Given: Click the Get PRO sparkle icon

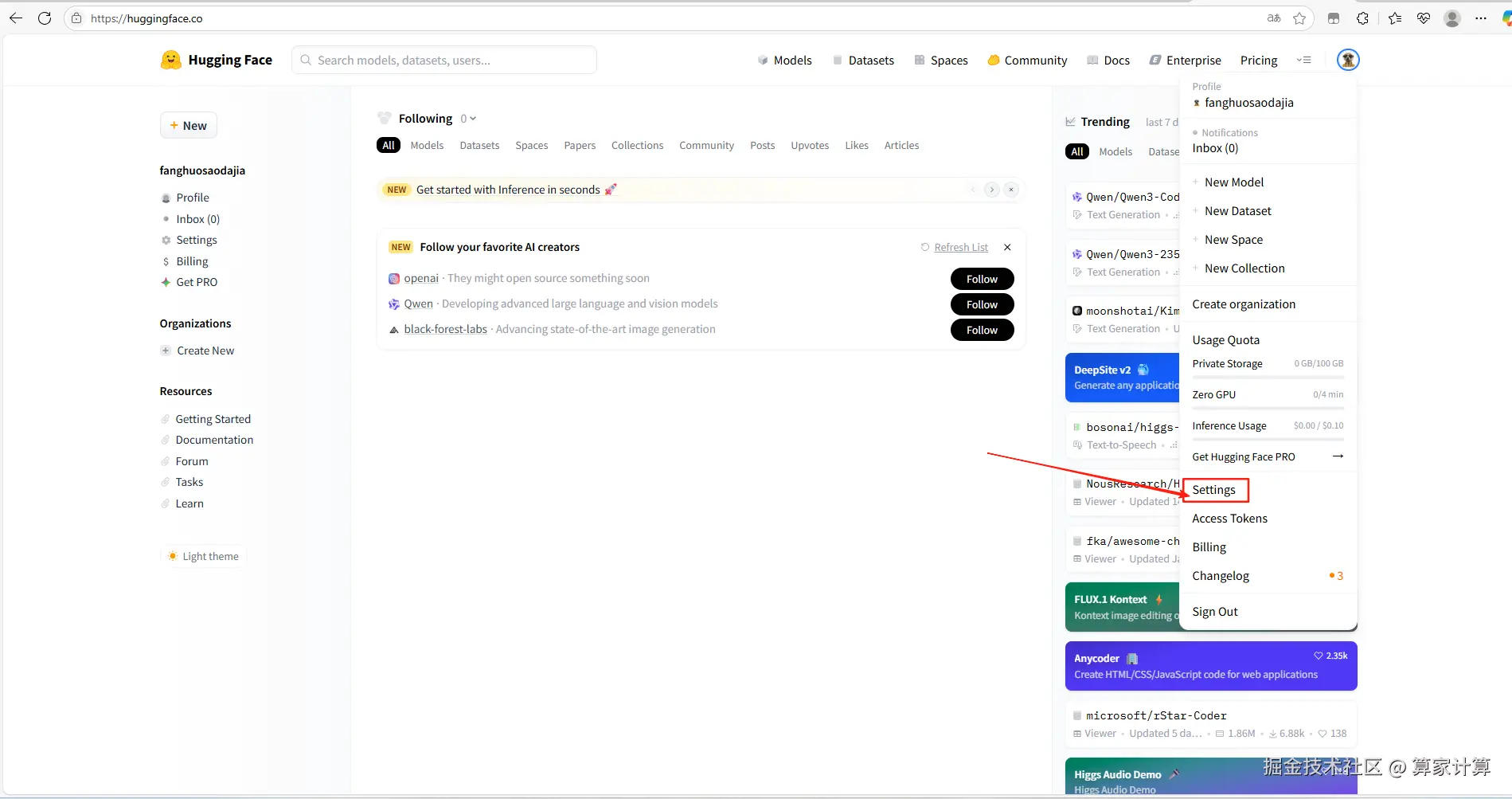Looking at the screenshot, I should coord(166,282).
